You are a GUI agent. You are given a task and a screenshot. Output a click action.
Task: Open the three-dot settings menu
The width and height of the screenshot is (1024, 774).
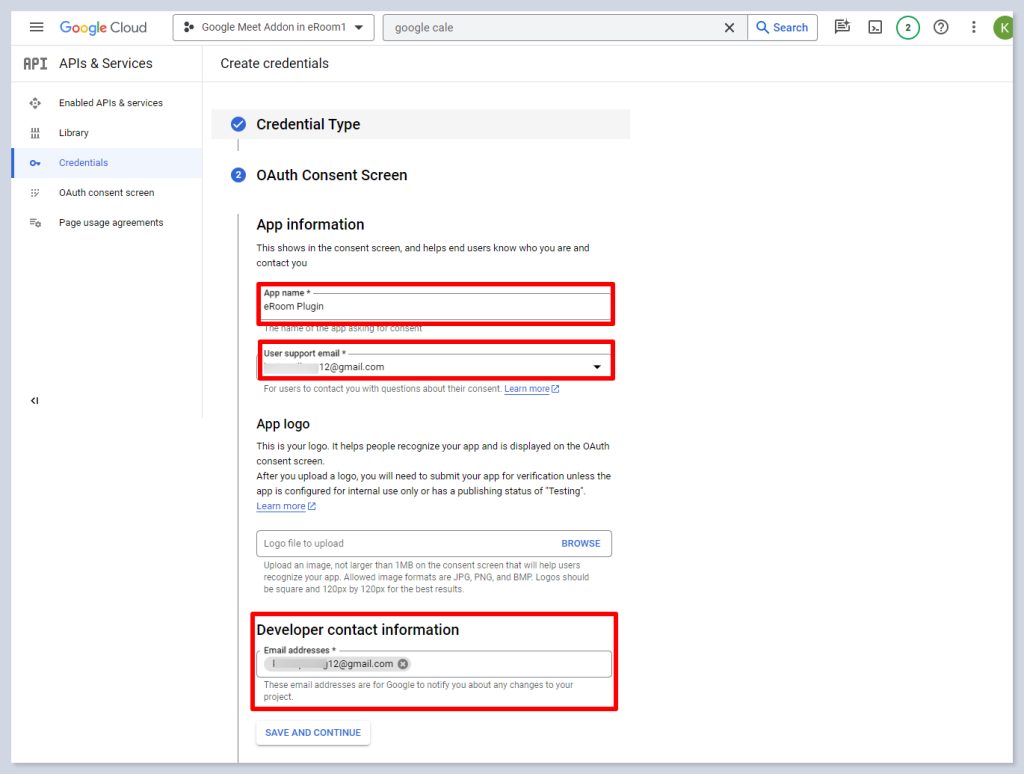click(x=973, y=27)
